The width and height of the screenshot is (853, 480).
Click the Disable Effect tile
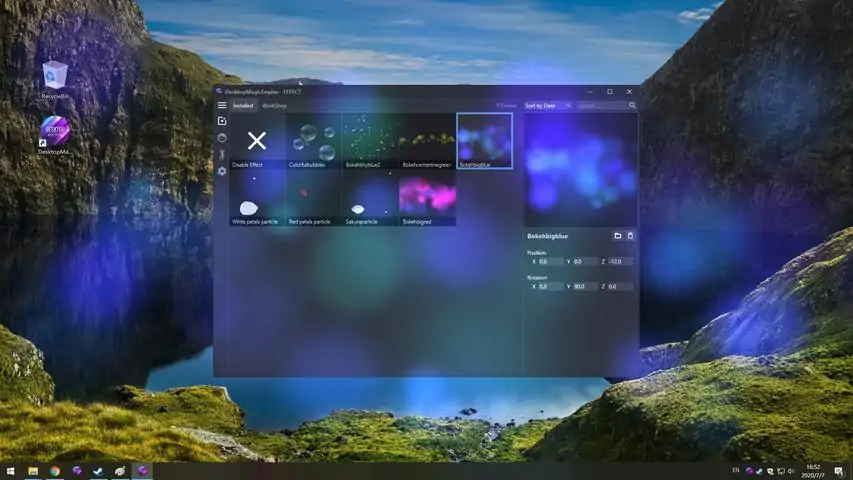tap(257, 141)
